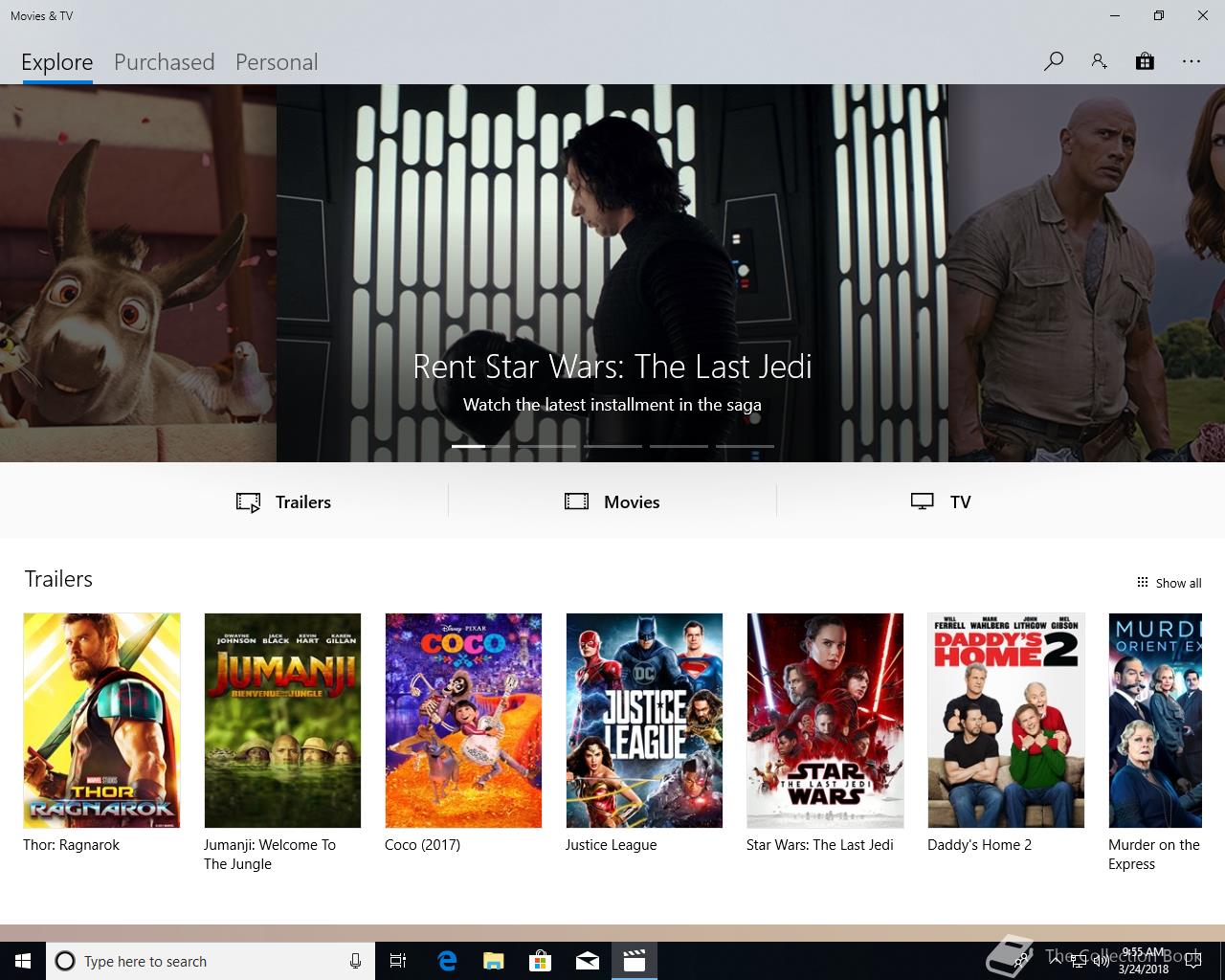
Task: Click the Coco (2017) title text
Action: click(422, 845)
